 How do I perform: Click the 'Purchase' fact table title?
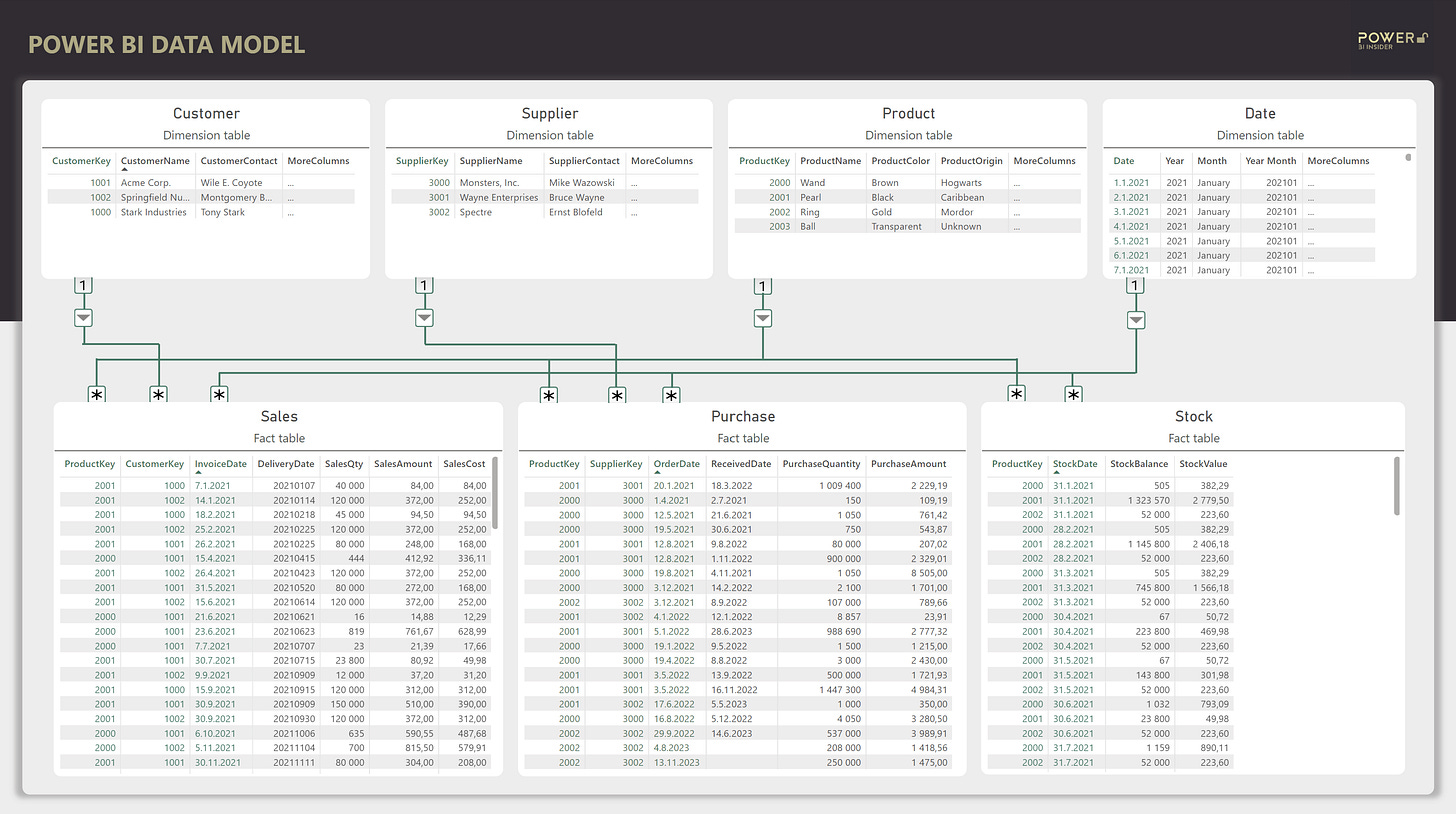pyautogui.click(x=743, y=416)
